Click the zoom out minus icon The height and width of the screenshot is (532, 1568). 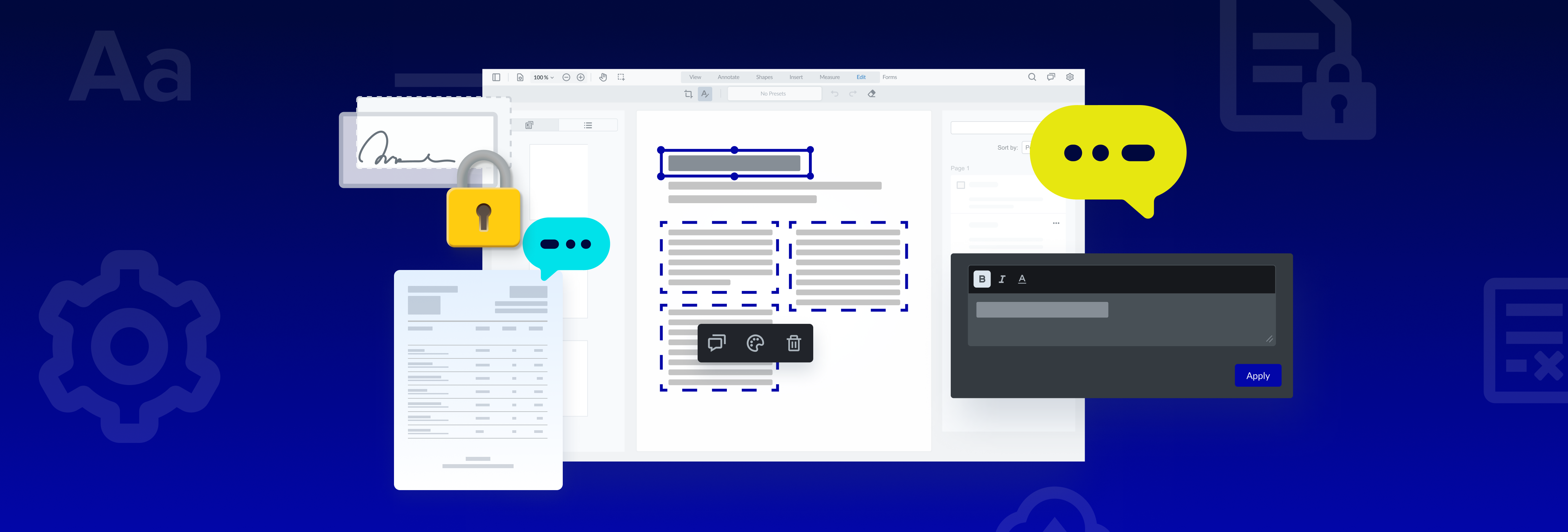[566, 77]
